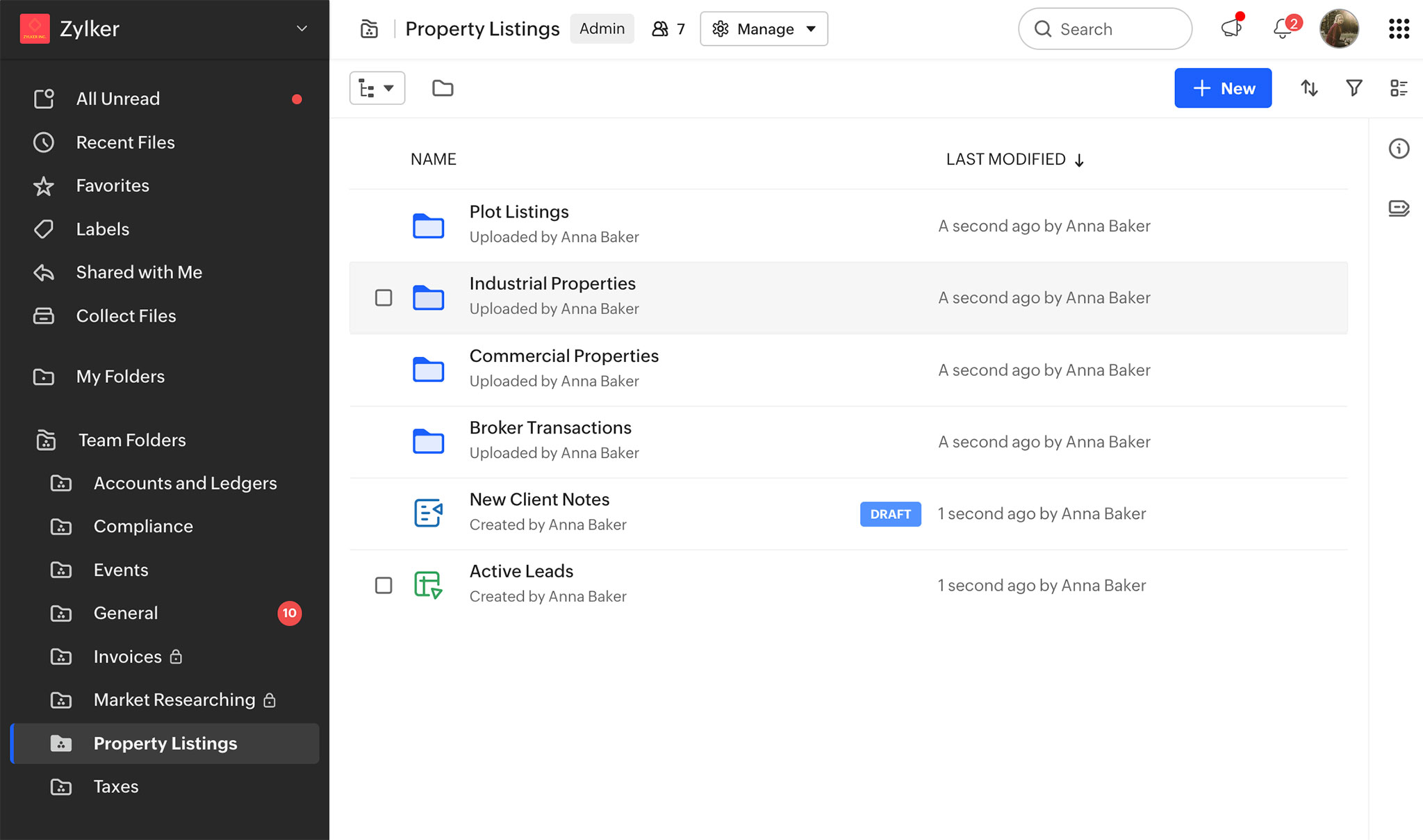This screenshot has height=840, width=1423.
Task: Open the info details panel icon
Action: click(x=1398, y=149)
